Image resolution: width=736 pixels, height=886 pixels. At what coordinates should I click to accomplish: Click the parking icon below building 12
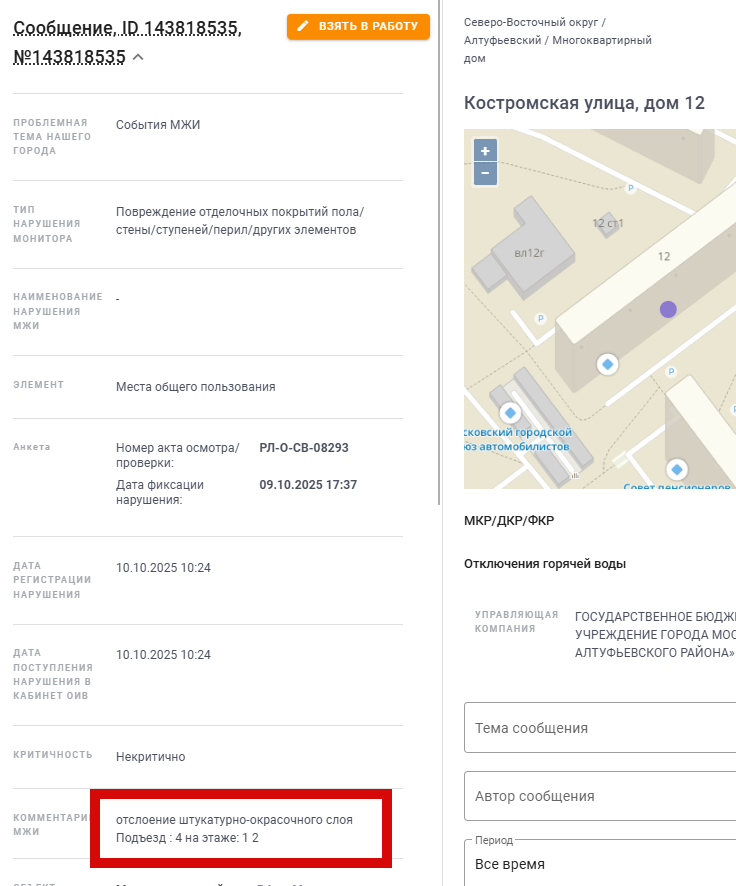coord(671,371)
